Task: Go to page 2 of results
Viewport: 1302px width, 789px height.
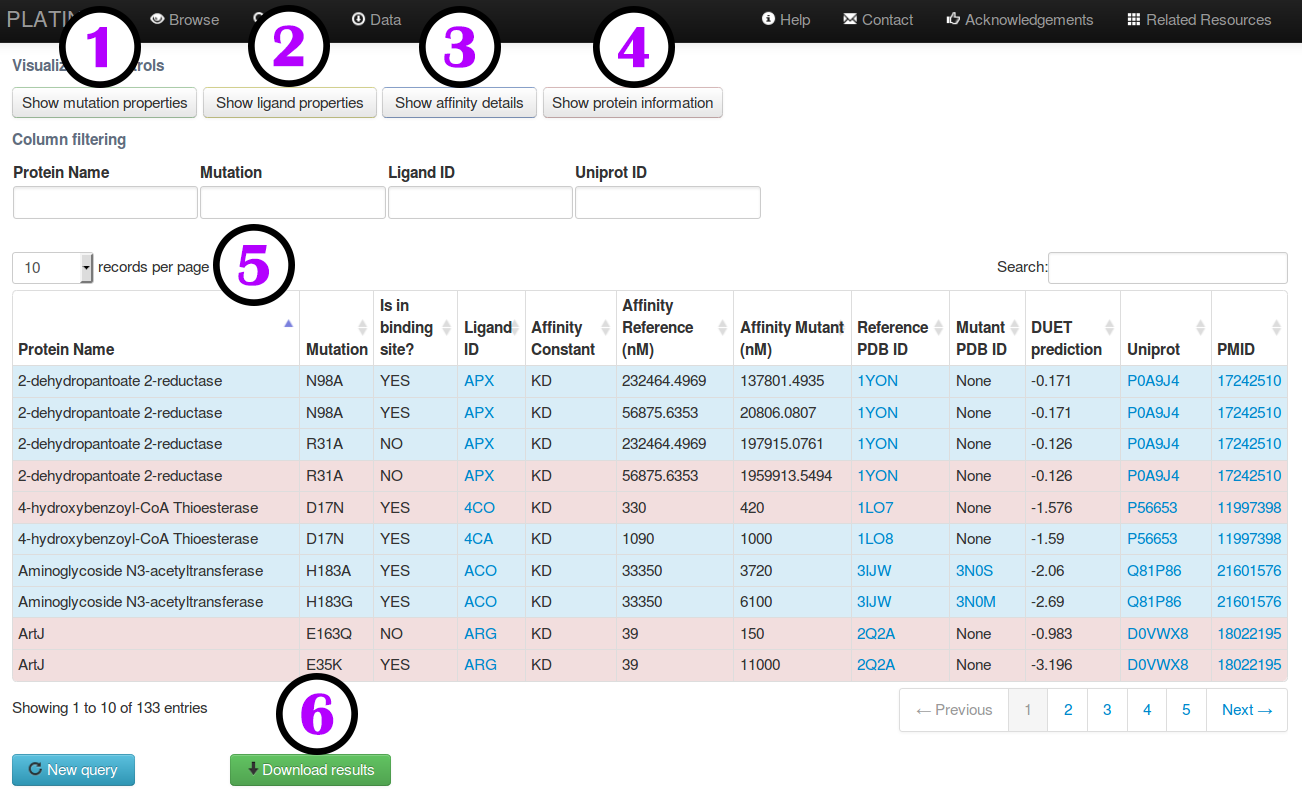Action: click(x=1068, y=710)
